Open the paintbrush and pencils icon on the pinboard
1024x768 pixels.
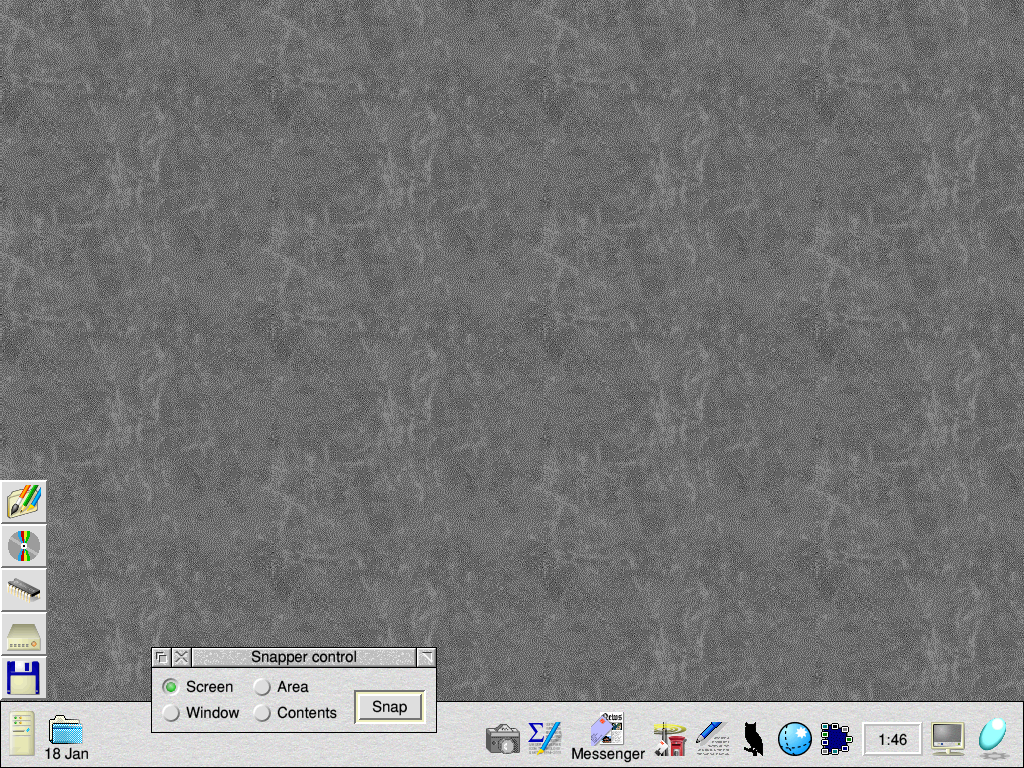click(24, 502)
